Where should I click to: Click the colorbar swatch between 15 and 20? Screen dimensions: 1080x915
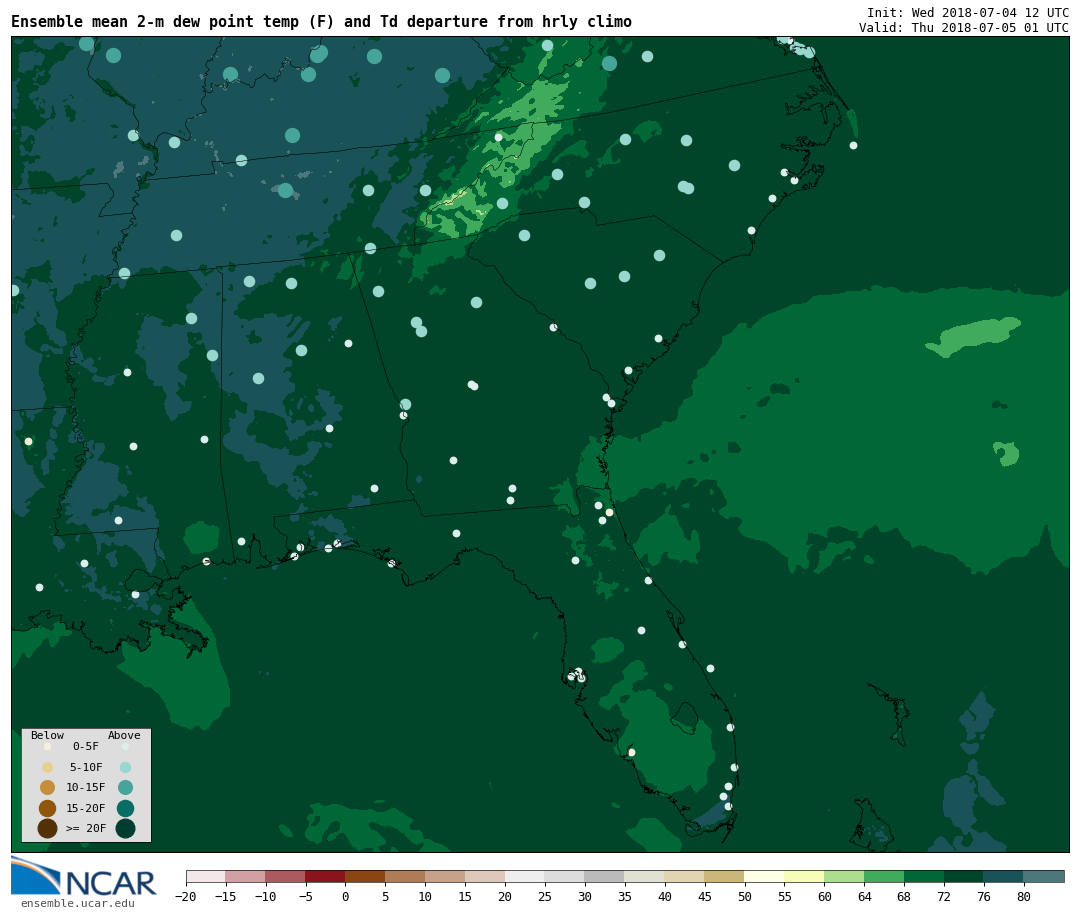pos(486,876)
